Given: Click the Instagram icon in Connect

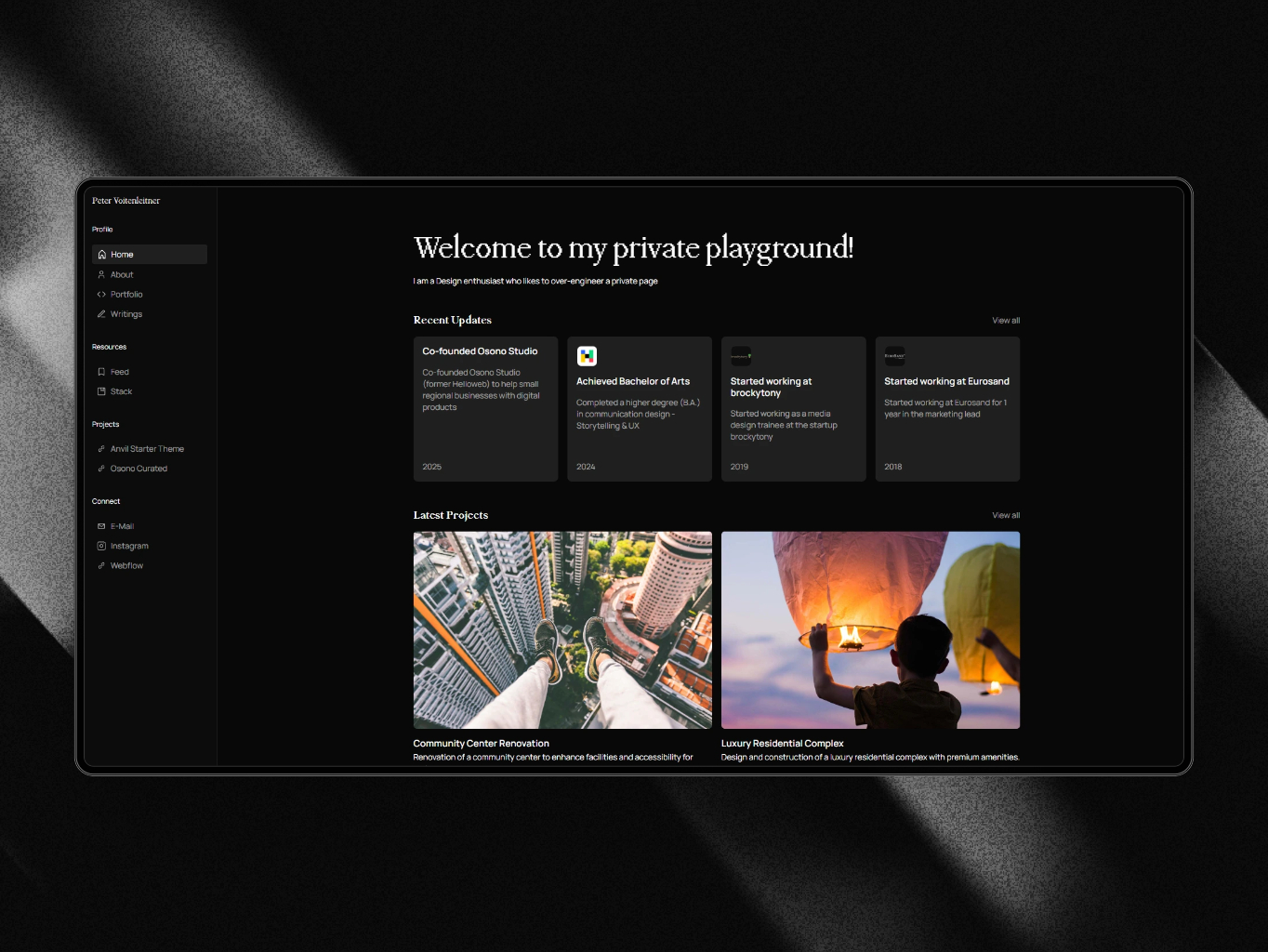Looking at the screenshot, I should 102,546.
